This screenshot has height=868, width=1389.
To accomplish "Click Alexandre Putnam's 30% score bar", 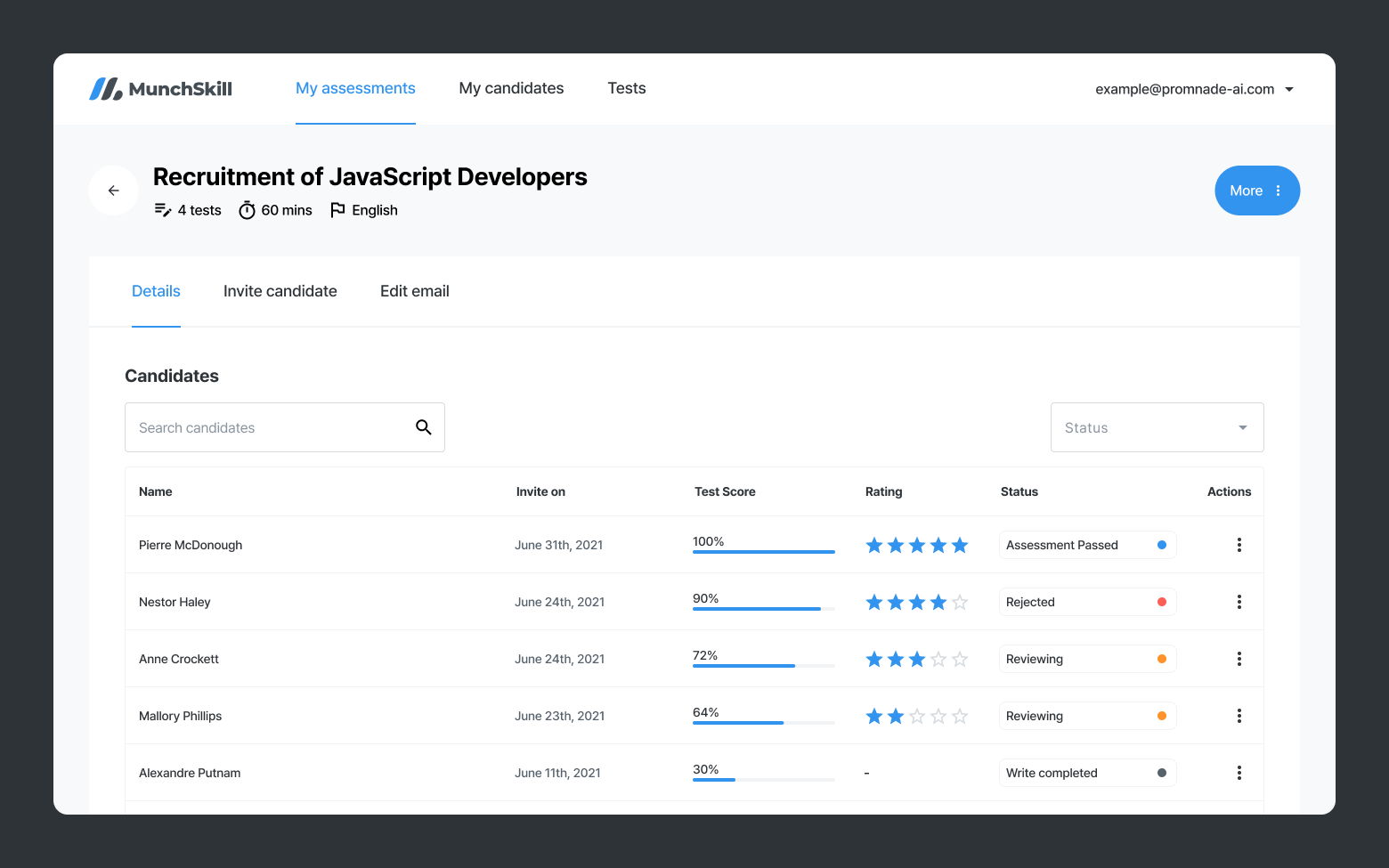I will 764,780.
